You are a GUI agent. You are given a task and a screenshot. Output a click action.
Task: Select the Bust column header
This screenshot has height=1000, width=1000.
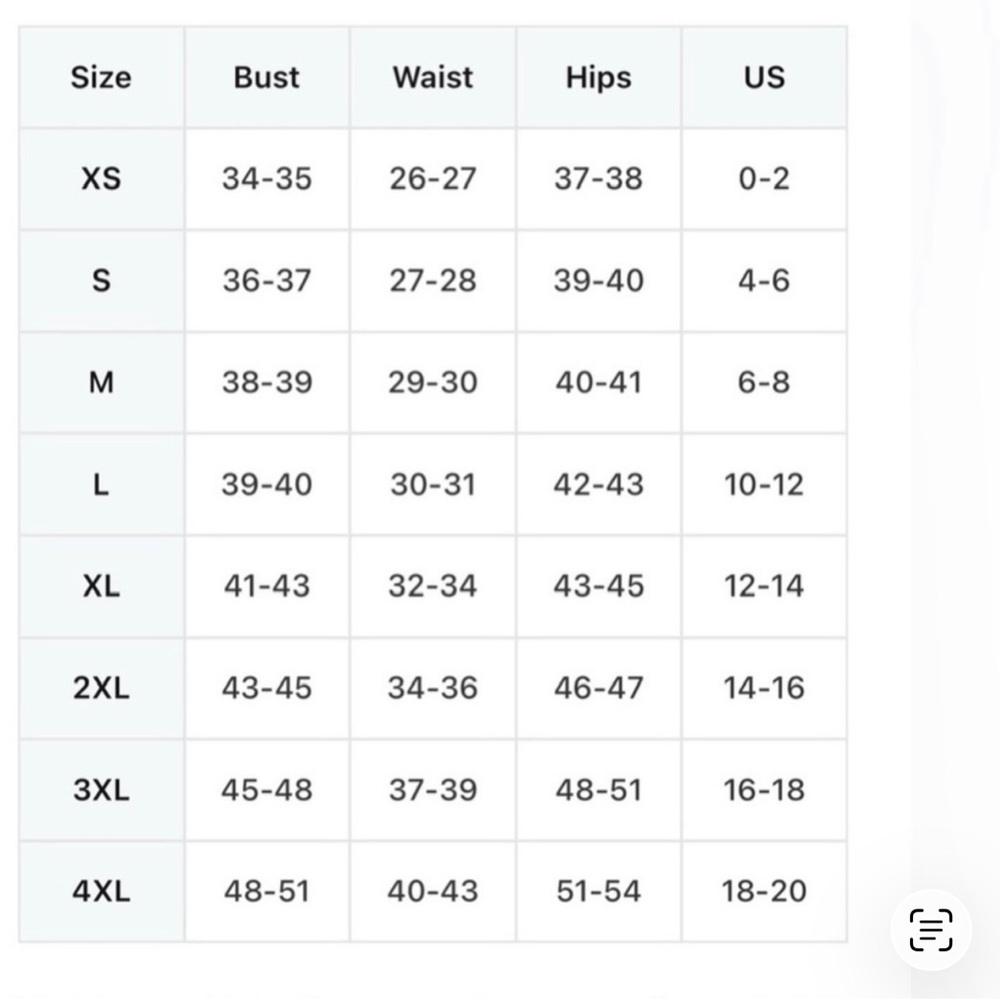click(x=267, y=77)
